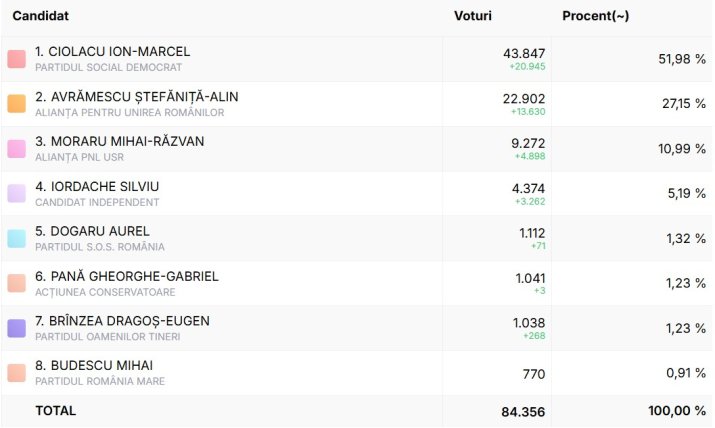Click the salmon swatch beside Budescu Mihai
Image resolution: width=715 pixels, height=428 pixels.
tap(16, 373)
